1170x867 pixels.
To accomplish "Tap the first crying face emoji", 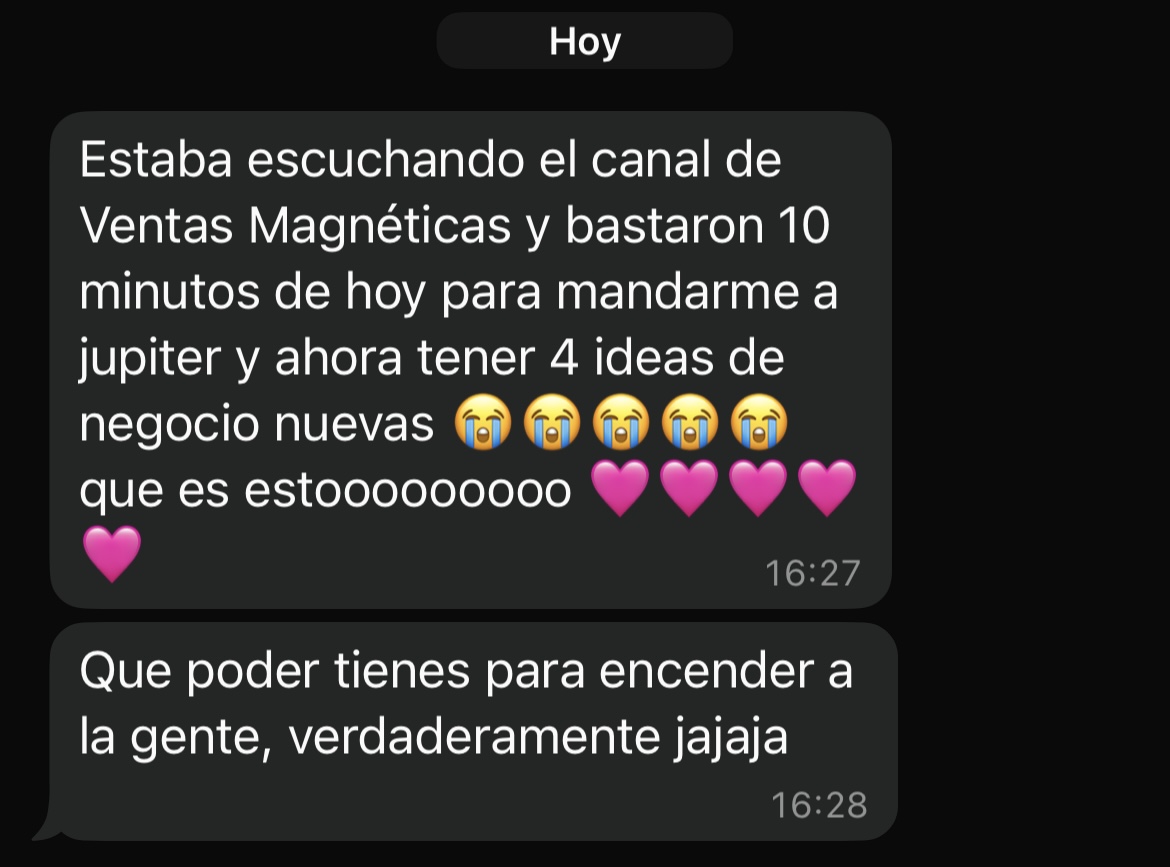I will (484, 422).
